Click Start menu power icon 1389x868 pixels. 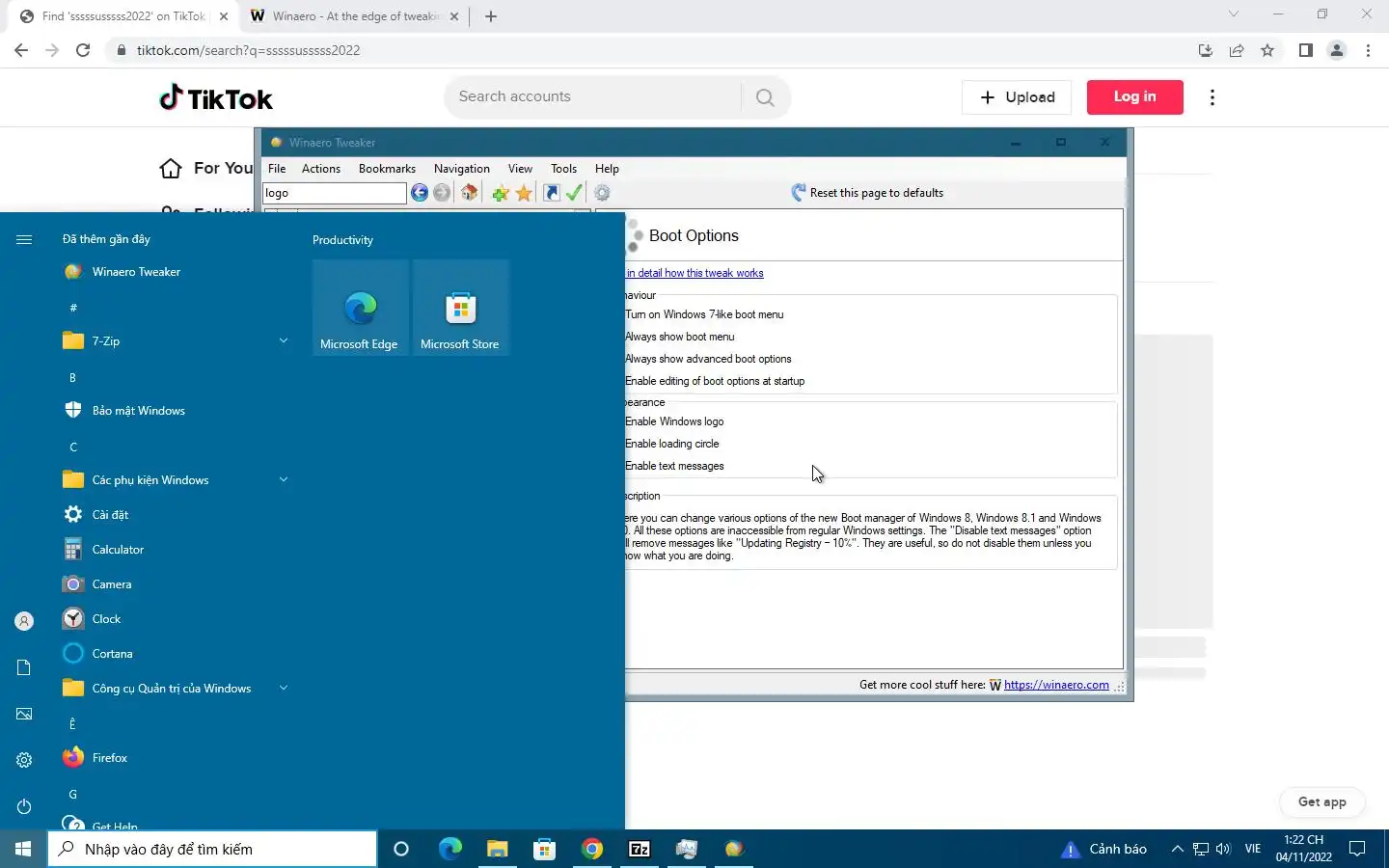[24, 806]
